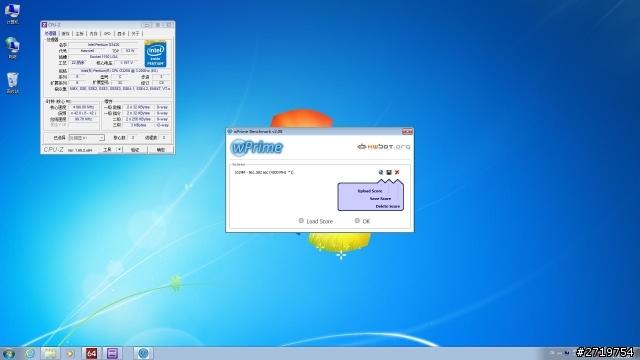The width and height of the screenshot is (640, 360).
Task: Close the wPrime Benchmark window
Action: pyautogui.click(x=407, y=131)
